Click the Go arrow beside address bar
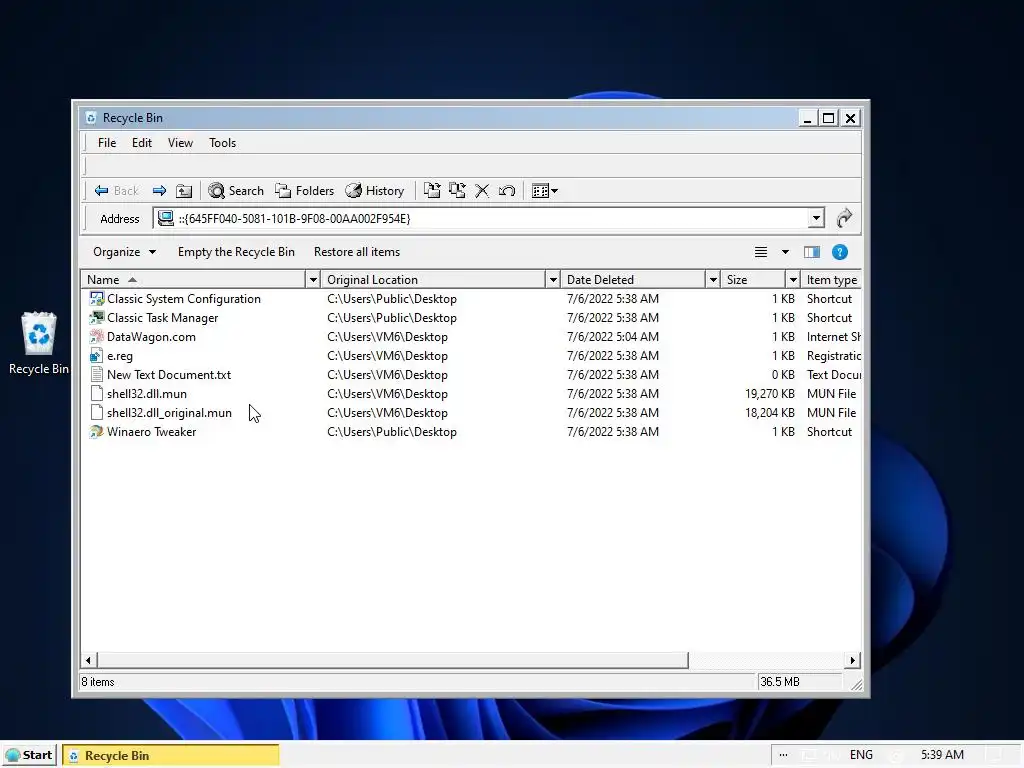Screen dimensions: 1024x768 [x=844, y=218]
